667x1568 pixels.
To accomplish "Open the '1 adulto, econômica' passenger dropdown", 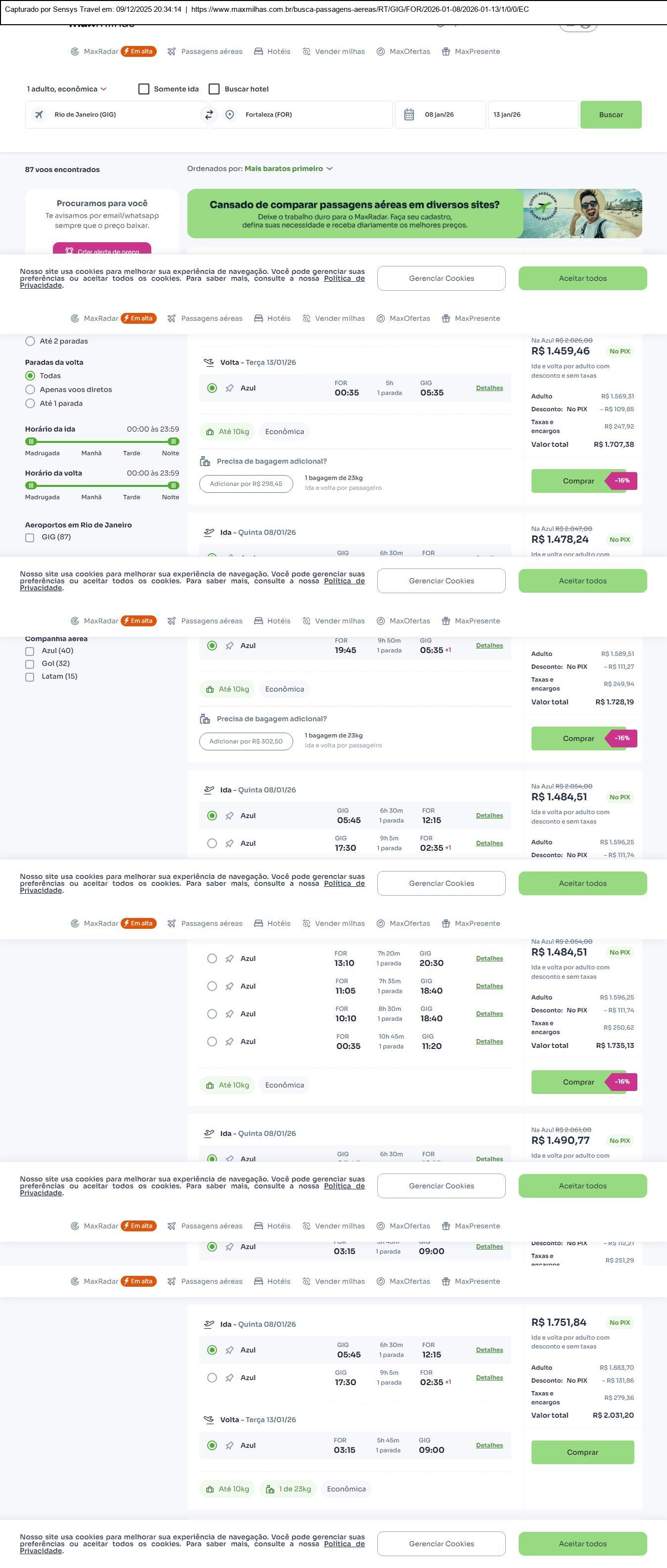I will click(x=66, y=89).
